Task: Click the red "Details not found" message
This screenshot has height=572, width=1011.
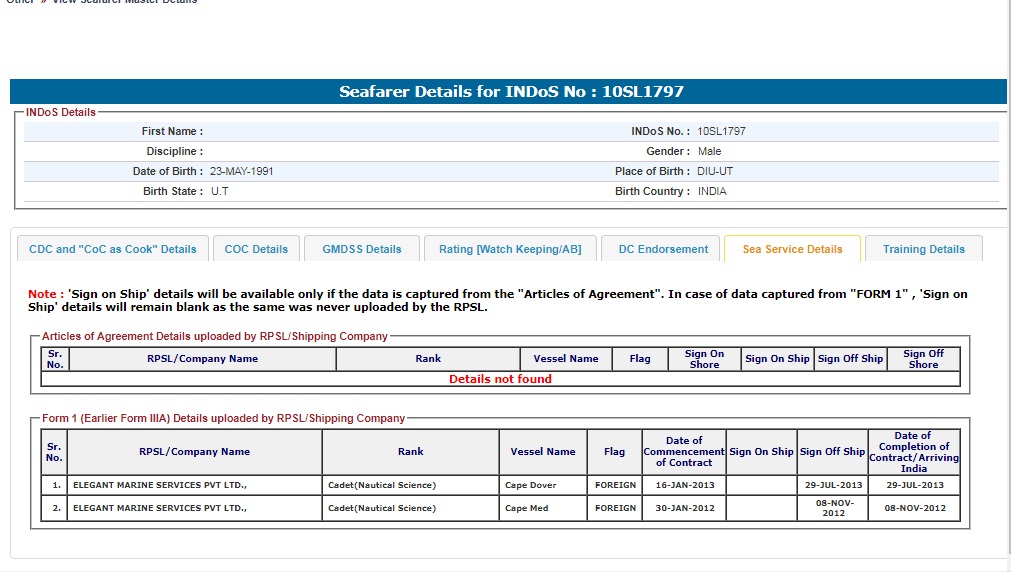Action: tap(500, 379)
